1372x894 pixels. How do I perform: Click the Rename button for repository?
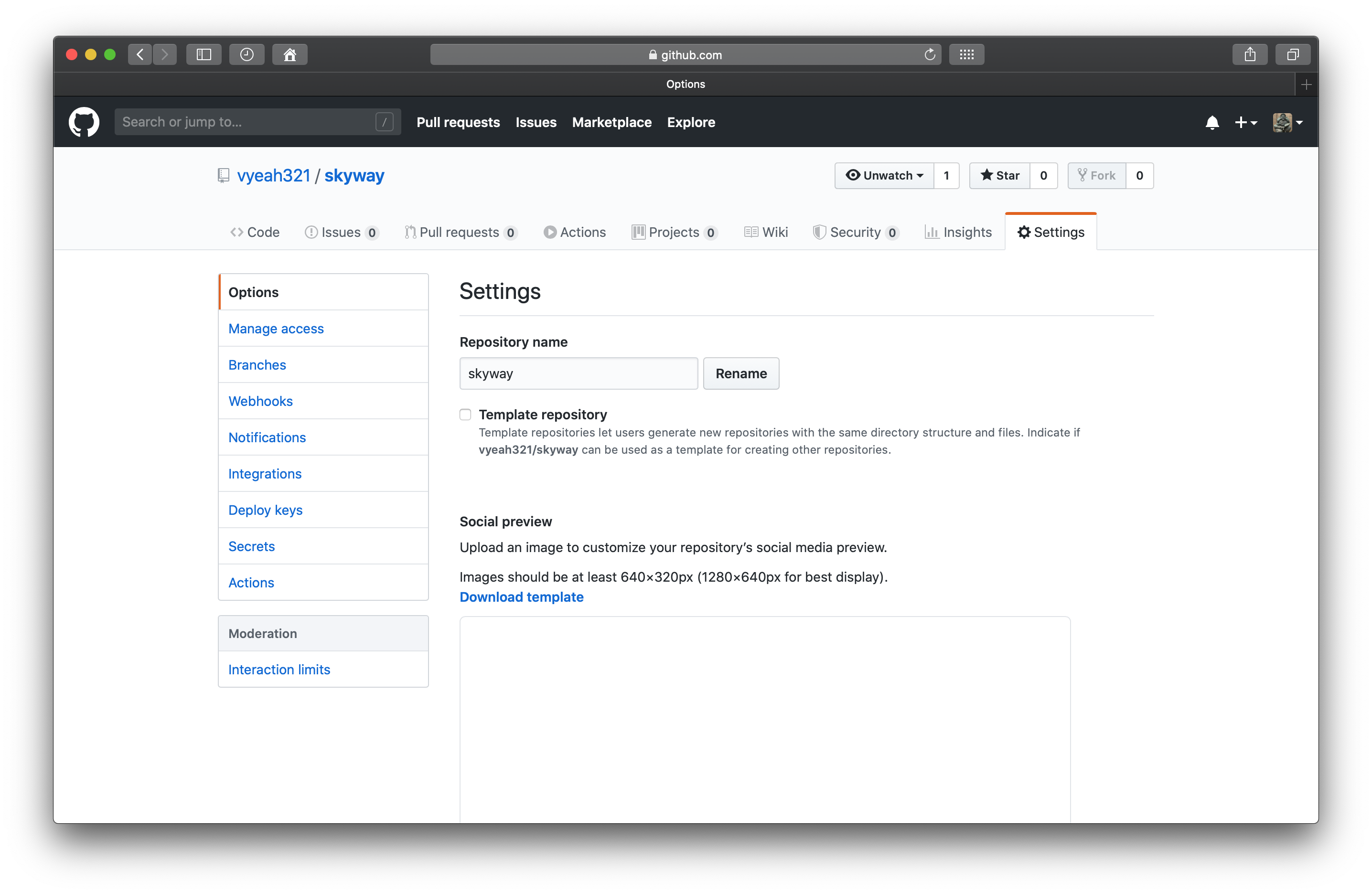pyautogui.click(x=741, y=373)
